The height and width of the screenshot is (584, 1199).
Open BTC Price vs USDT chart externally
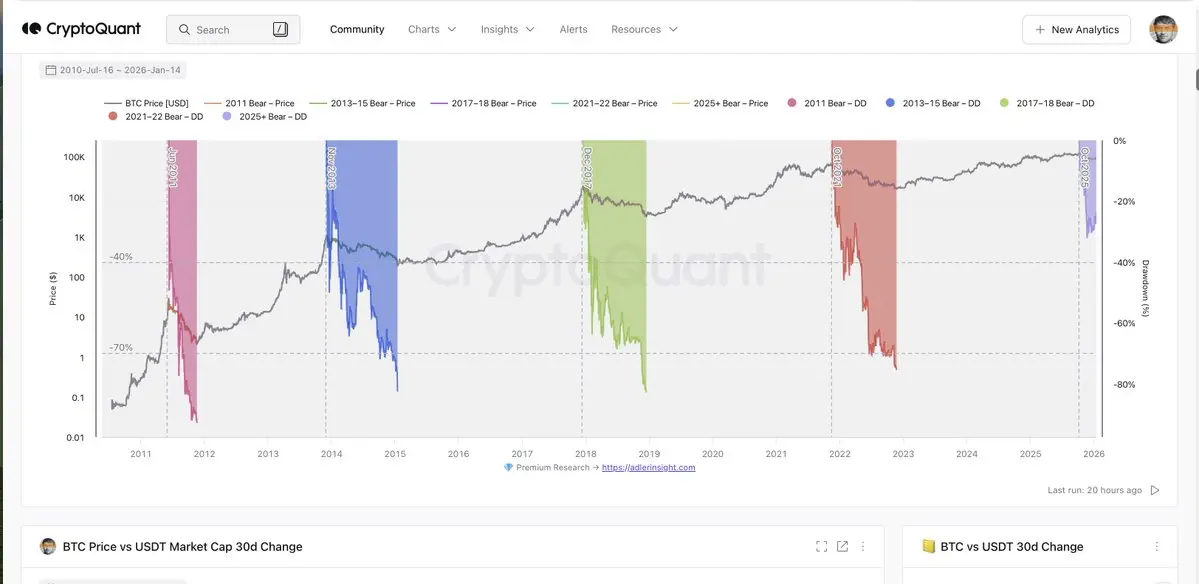pos(842,546)
